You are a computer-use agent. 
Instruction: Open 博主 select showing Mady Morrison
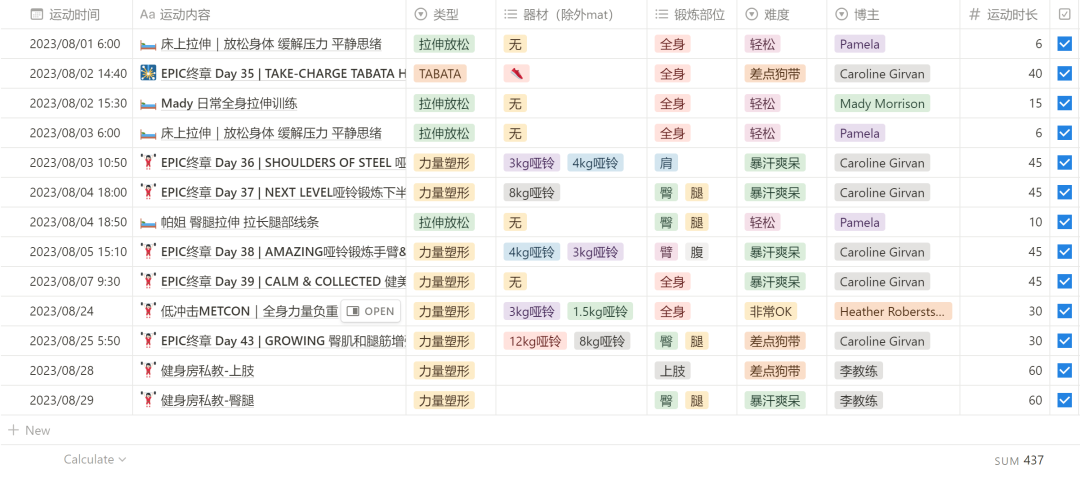pos(882,103)
